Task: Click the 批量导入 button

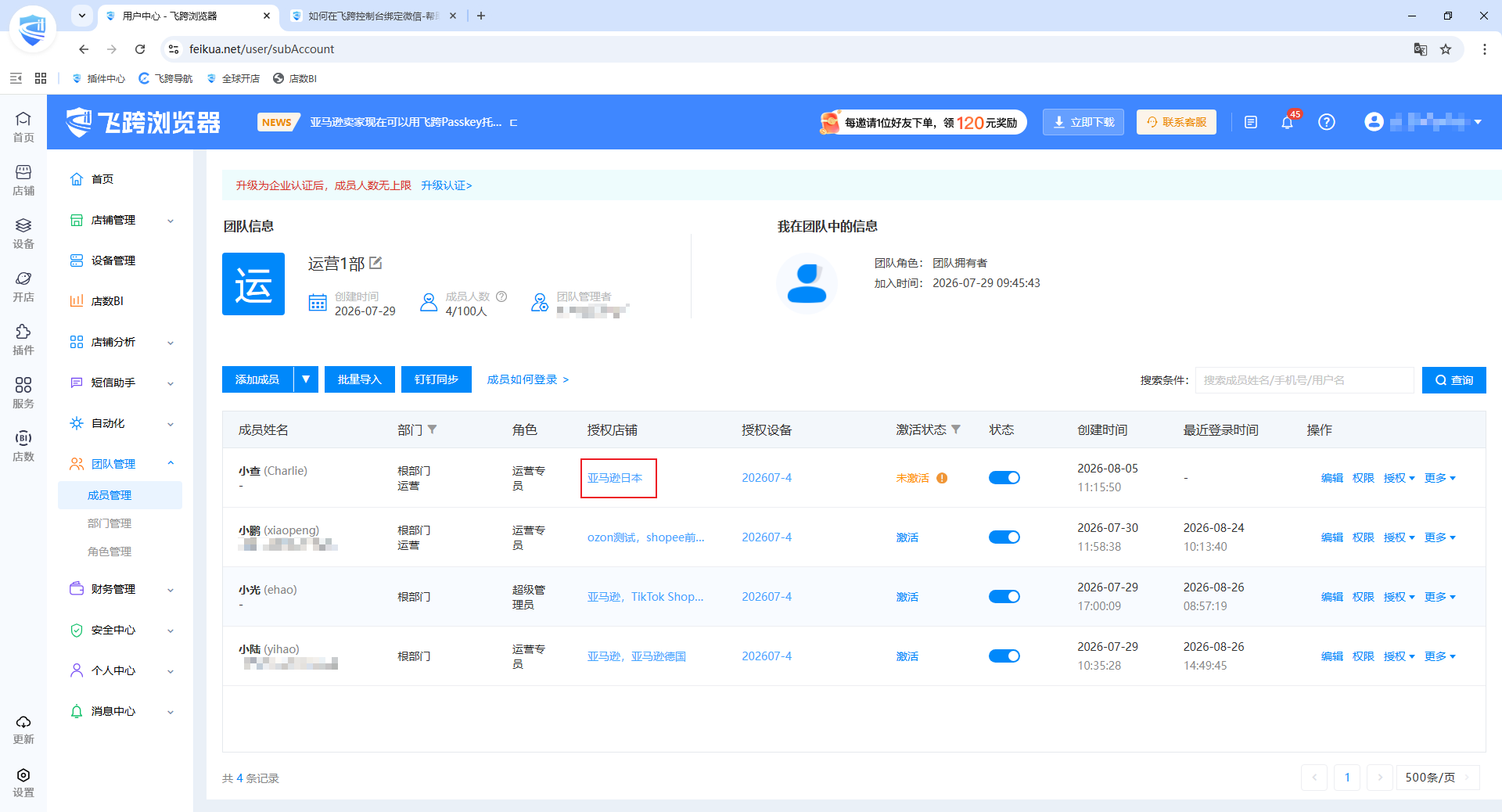Action: pos(360,379)
